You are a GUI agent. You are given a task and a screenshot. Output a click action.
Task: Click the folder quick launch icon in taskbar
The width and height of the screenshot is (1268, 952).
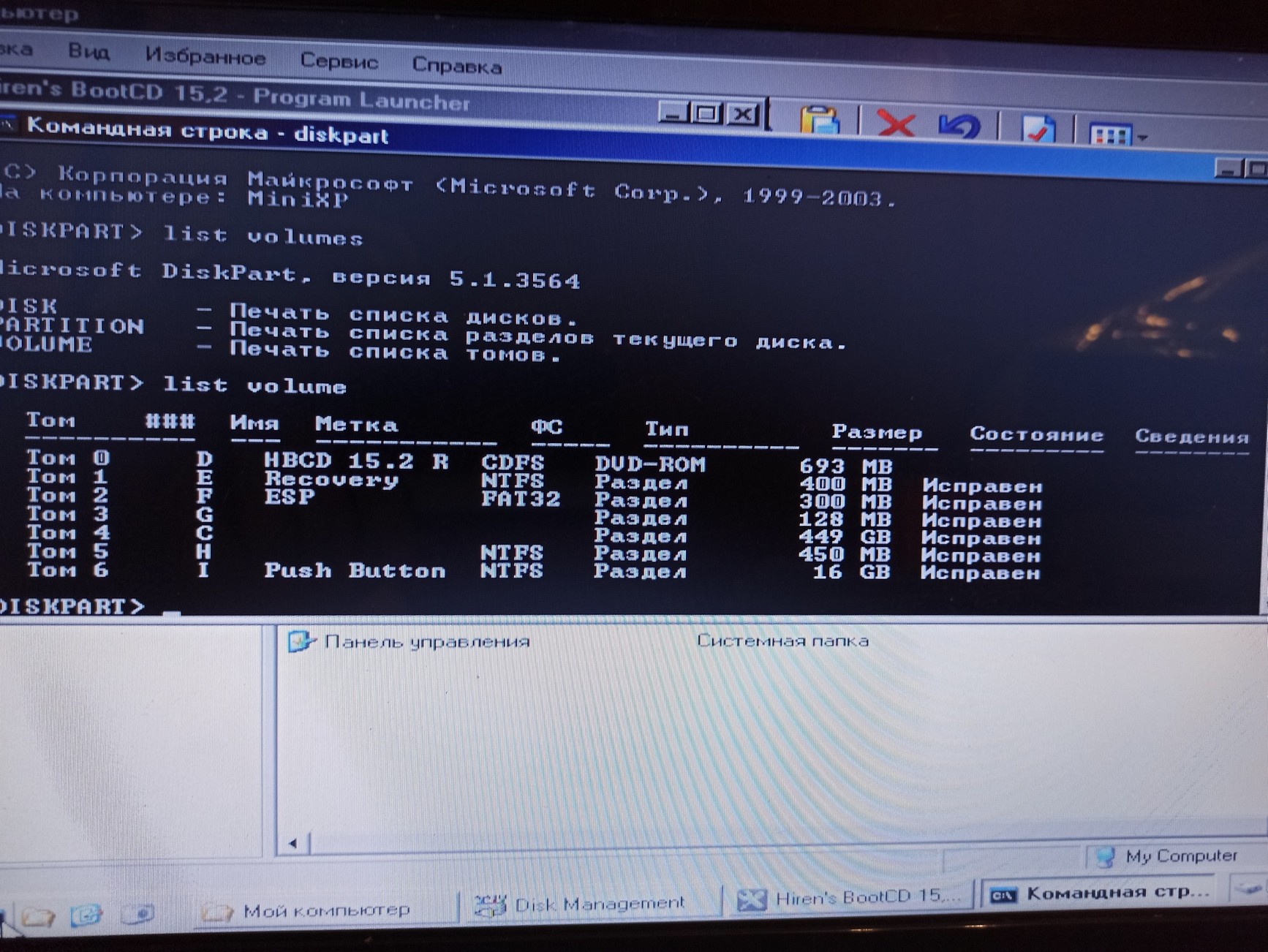(38, 916)
